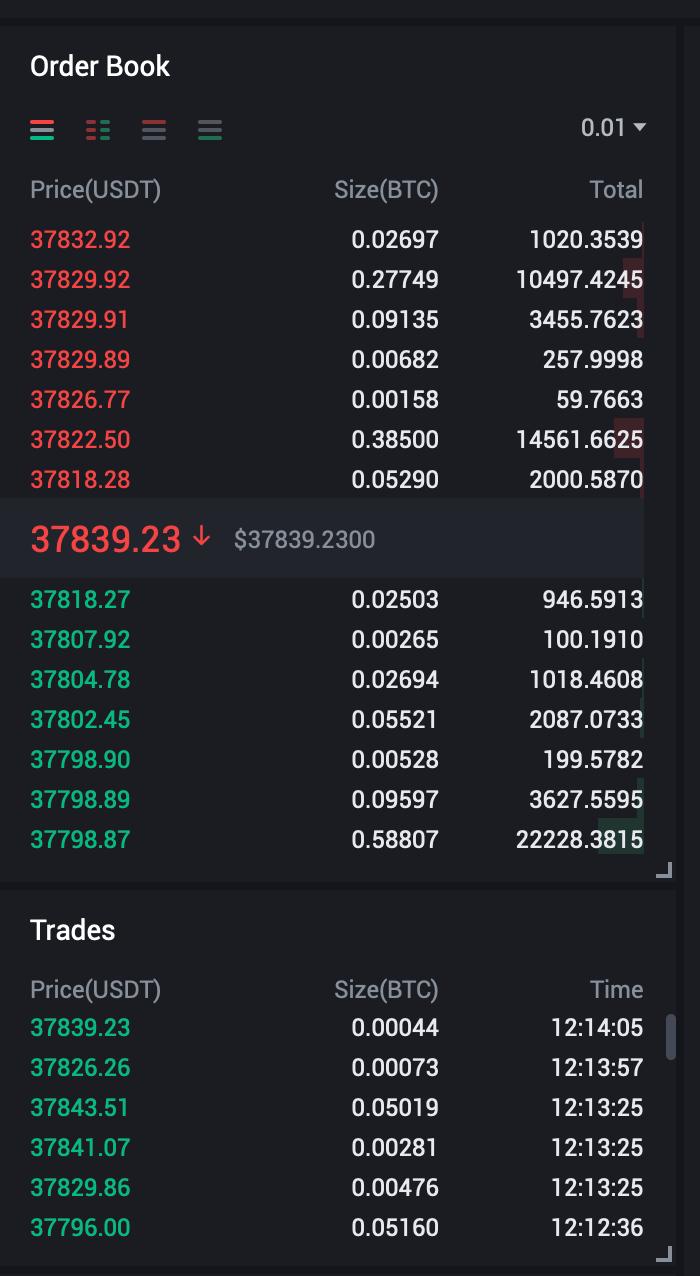Select bid price 37798.87 in the order book
Viewport: 700px width, 1276px height.
click(x=80, y=839)
